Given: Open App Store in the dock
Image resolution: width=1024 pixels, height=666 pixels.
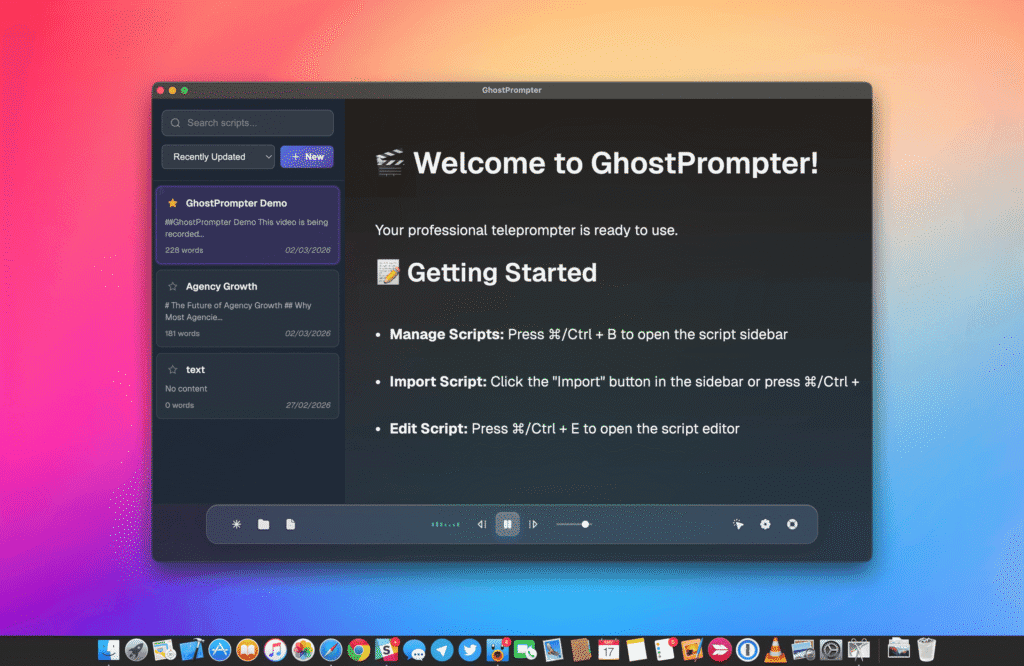Looking at the screenshot, I should [x=219, y=650].
